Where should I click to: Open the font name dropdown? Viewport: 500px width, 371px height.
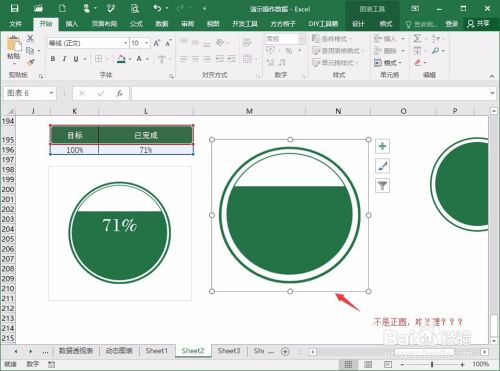[126, 43]
